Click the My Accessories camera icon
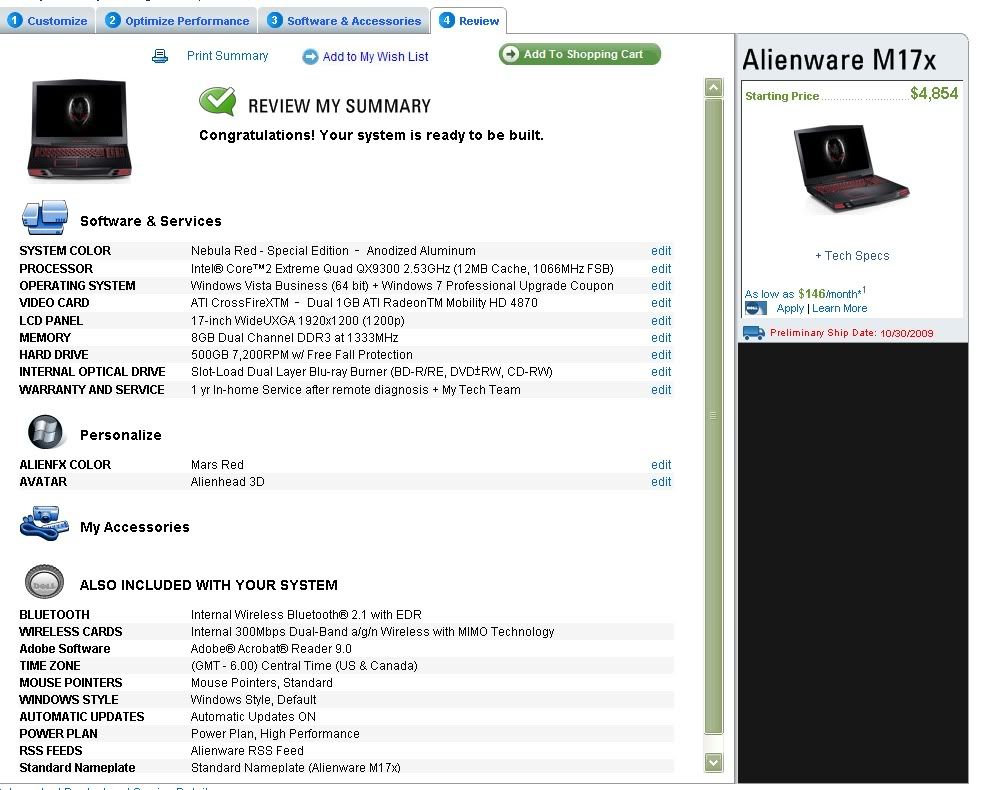981x790 pixels. (x=45, y=523)
